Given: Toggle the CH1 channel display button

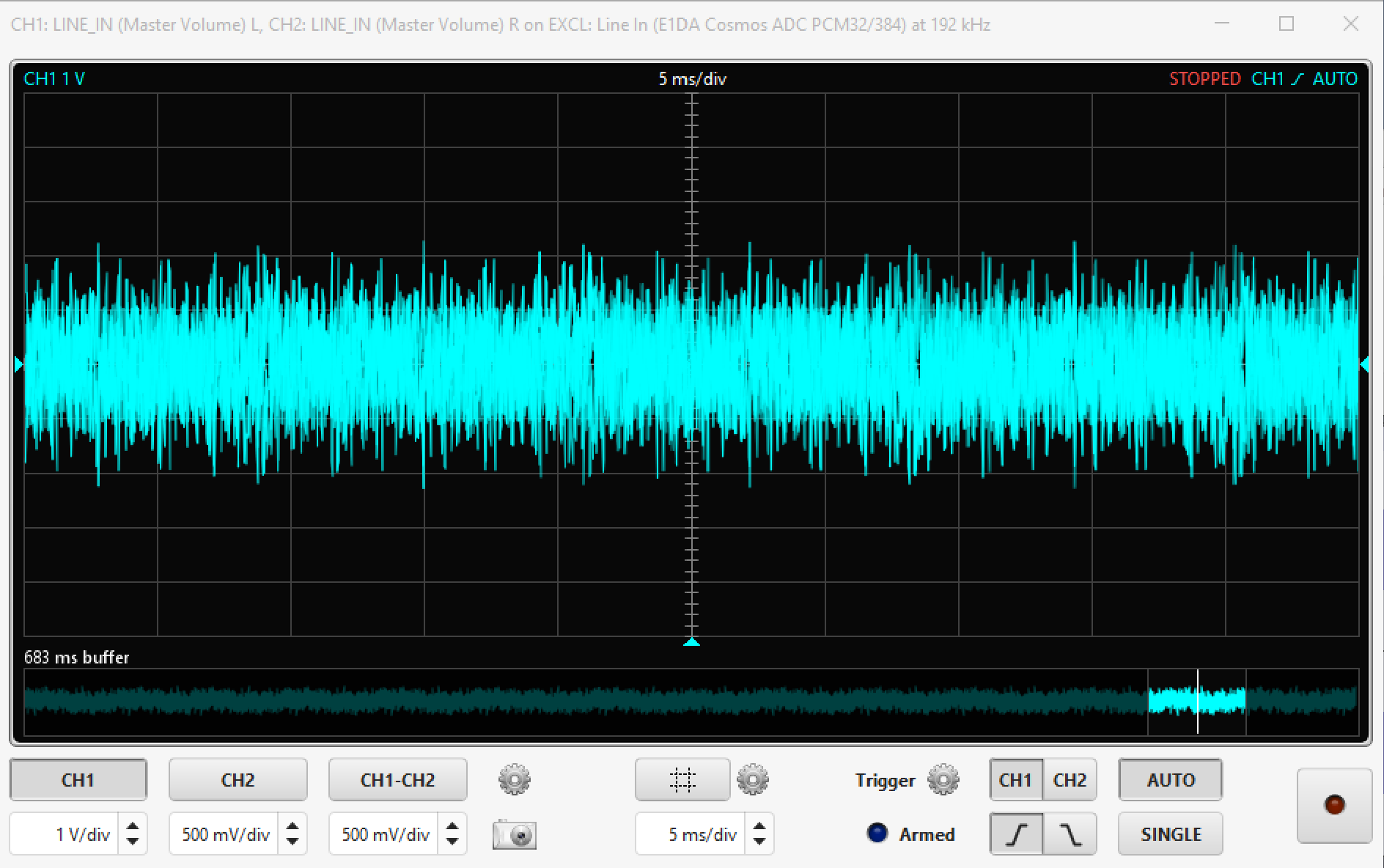Looking at the screenshot, I should click(x=78, y=780).
